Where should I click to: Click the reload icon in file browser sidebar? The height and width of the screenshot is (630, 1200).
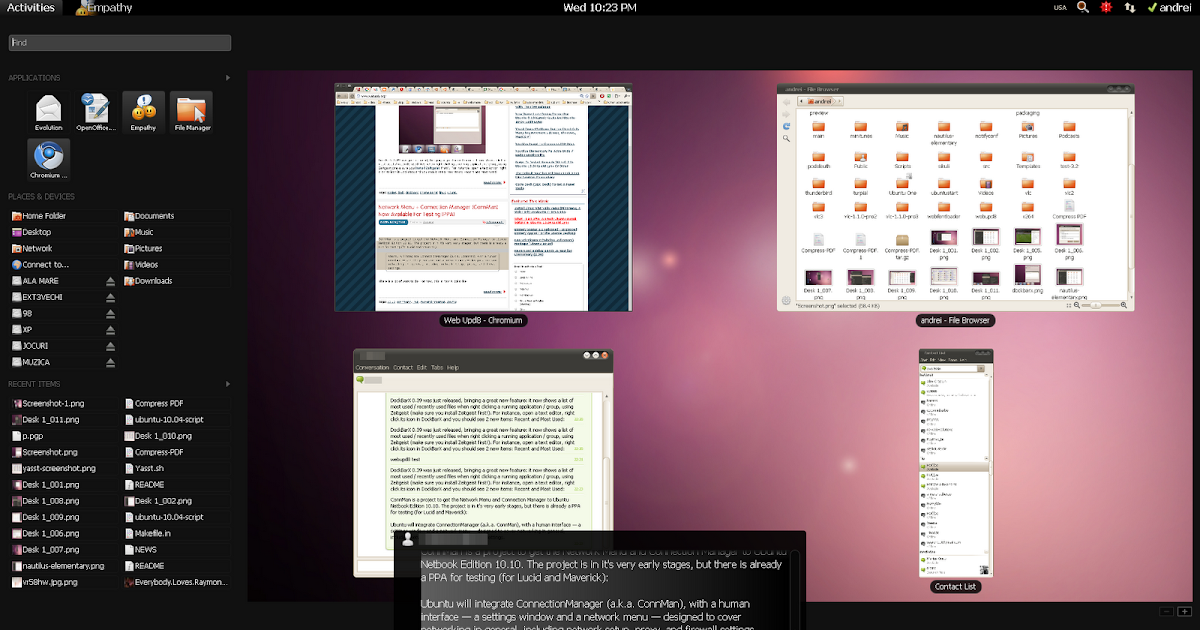point(786,125)
